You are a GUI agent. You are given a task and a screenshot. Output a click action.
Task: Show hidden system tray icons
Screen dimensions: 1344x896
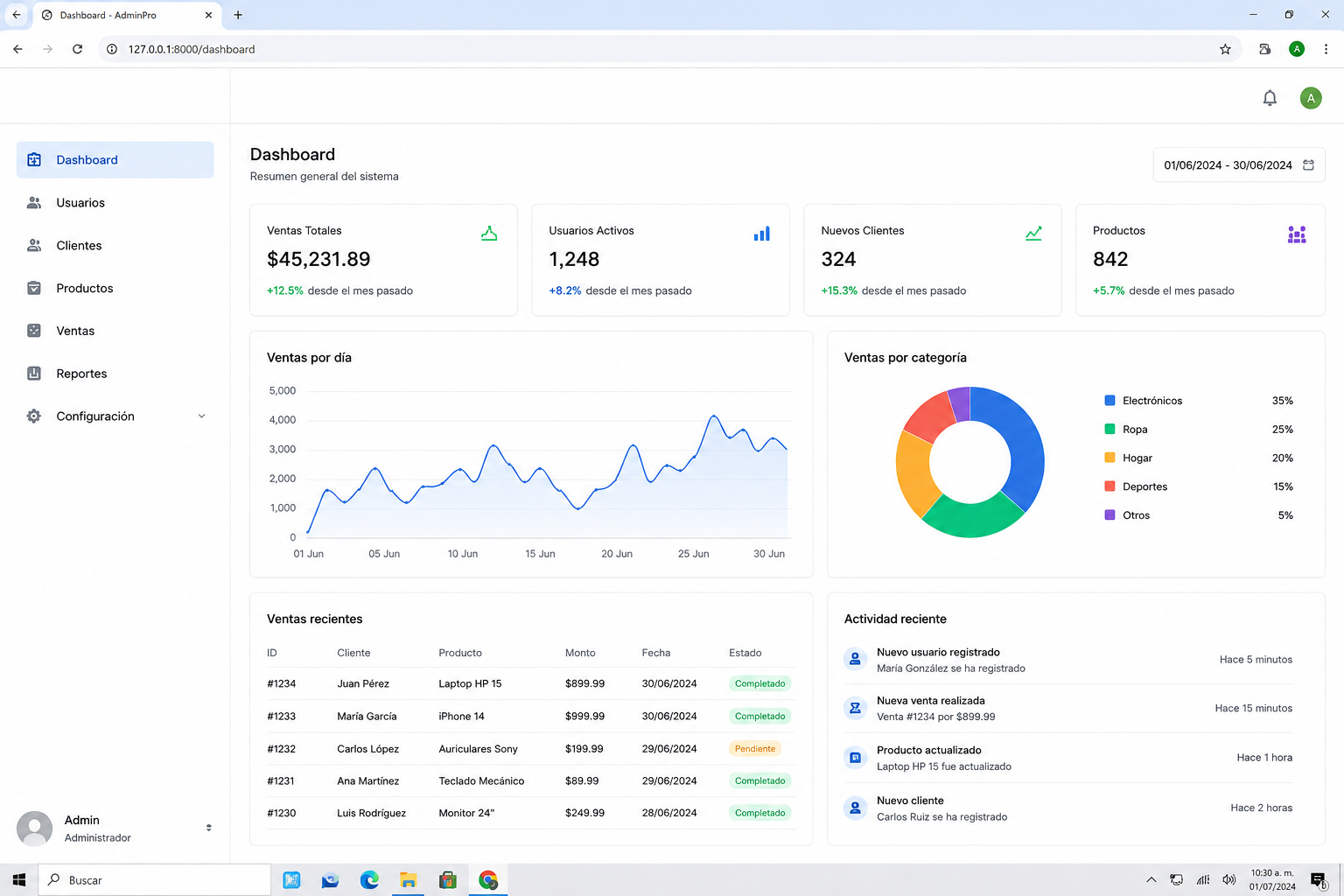click(x=1151, y=879)
